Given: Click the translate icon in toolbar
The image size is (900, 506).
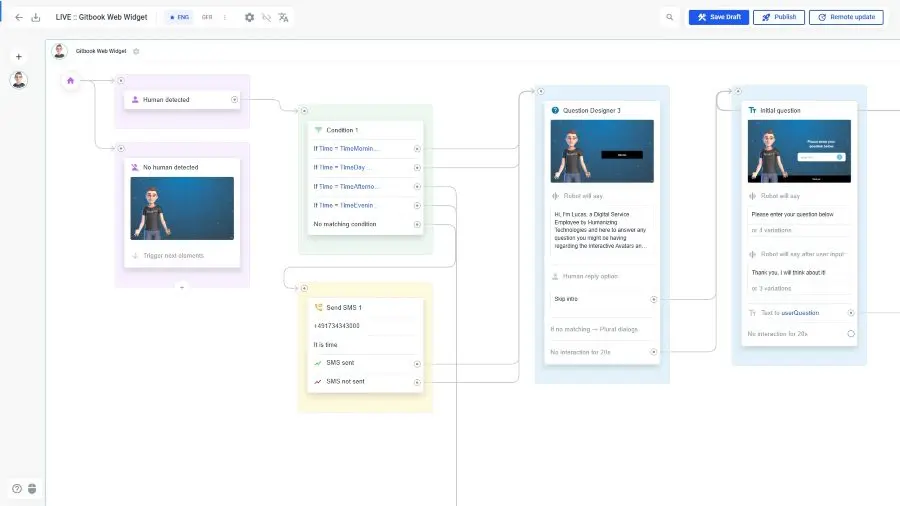Looking at the screenshot, I should click(x=283, y=17).
